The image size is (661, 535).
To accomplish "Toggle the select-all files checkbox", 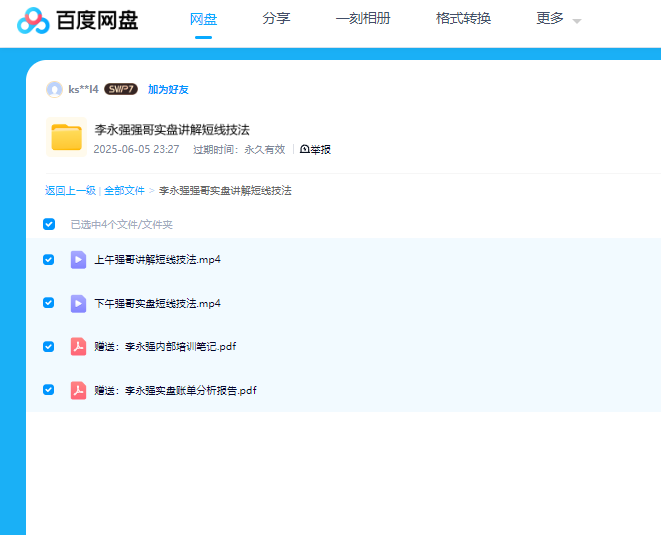I will coord(49,224).
